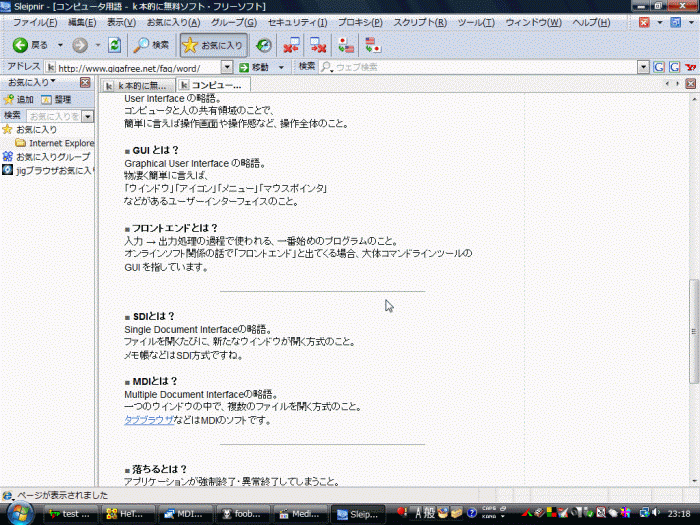Translate English to Japanese flag icon
The width and height of the screenshot is (700, 525).
[x=372, y=45]
